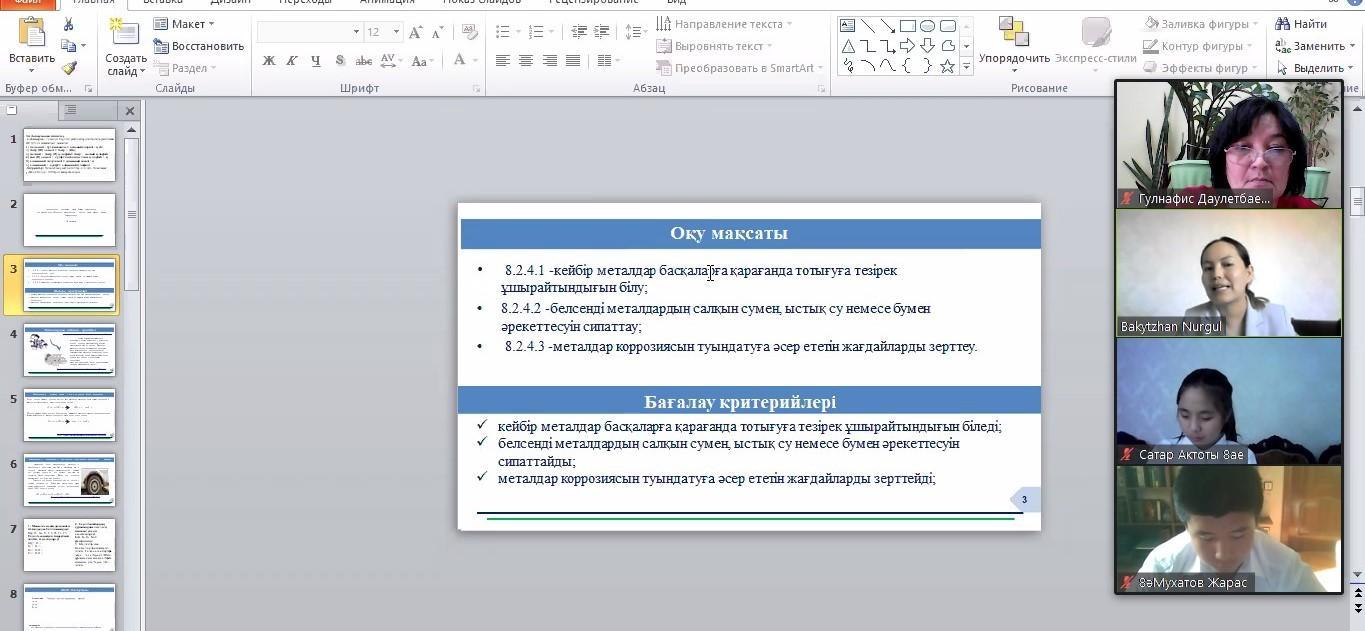
Task: Click the bulleted list icon
Action: coord(503,32)
